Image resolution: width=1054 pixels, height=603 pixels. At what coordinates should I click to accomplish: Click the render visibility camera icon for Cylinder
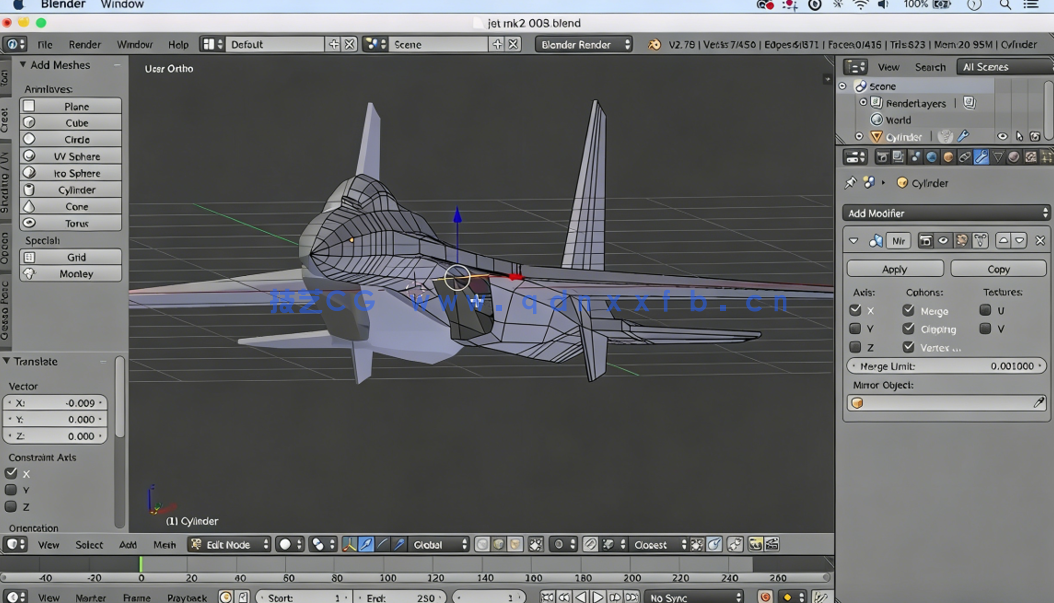[x=1034, y=136]
